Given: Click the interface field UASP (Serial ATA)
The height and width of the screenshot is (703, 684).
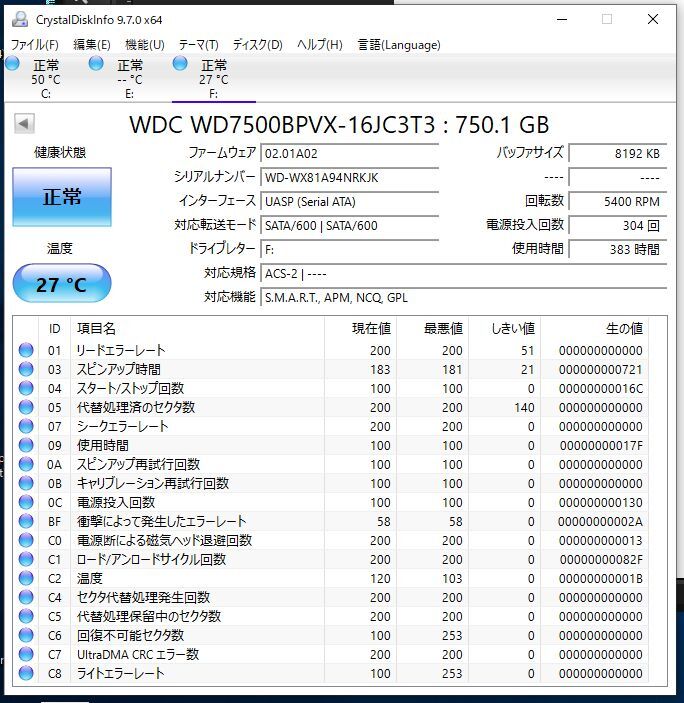Looking at the screenshot, I should click(x=349, y=201).
